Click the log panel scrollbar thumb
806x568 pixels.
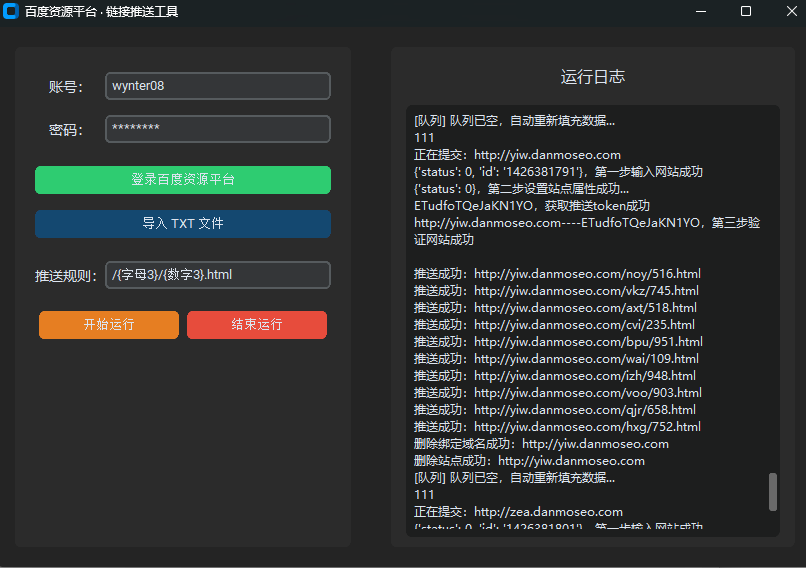[773, 492]
